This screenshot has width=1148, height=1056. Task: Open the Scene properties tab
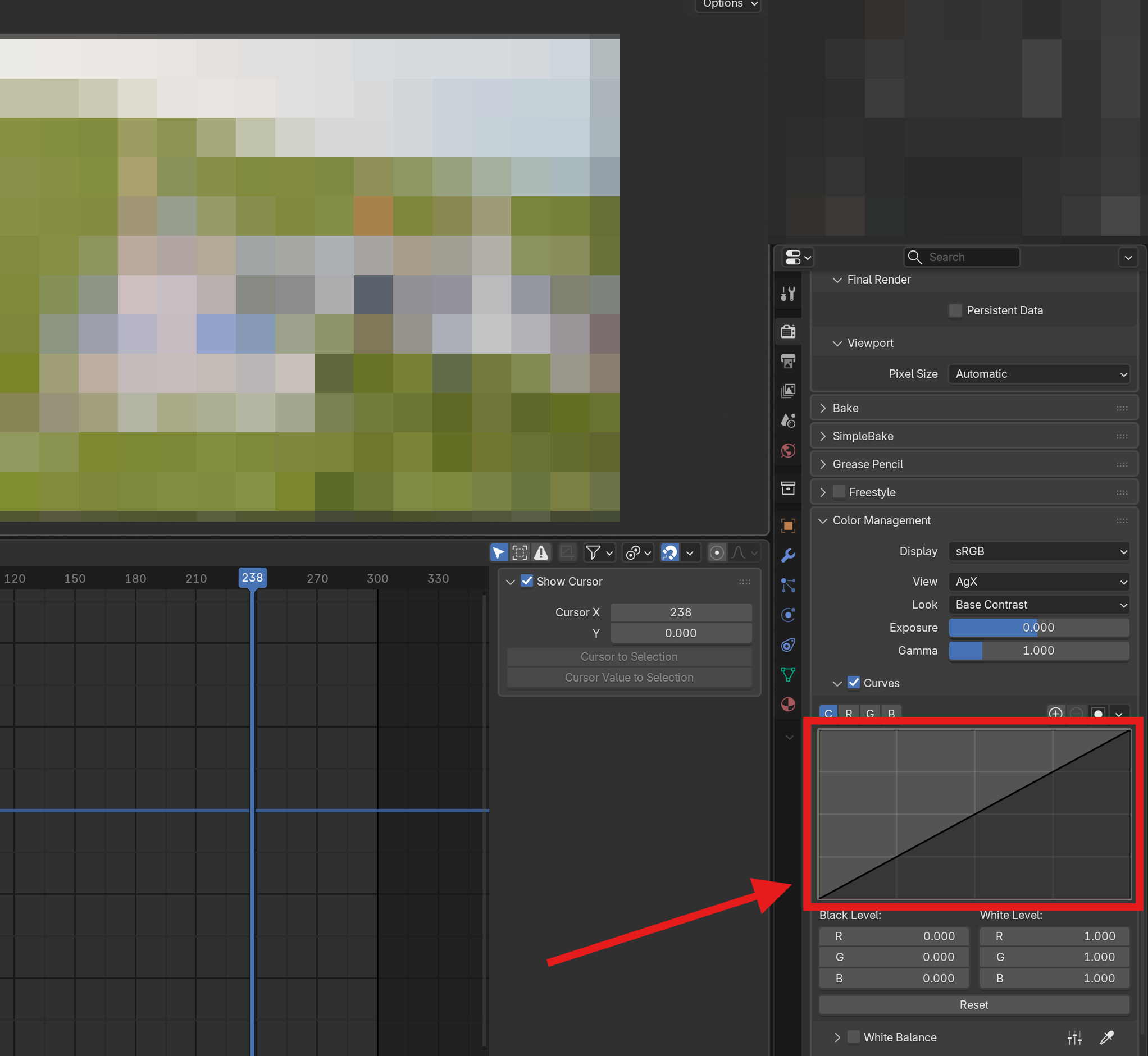pyautogui.click(x=788, y=420)
